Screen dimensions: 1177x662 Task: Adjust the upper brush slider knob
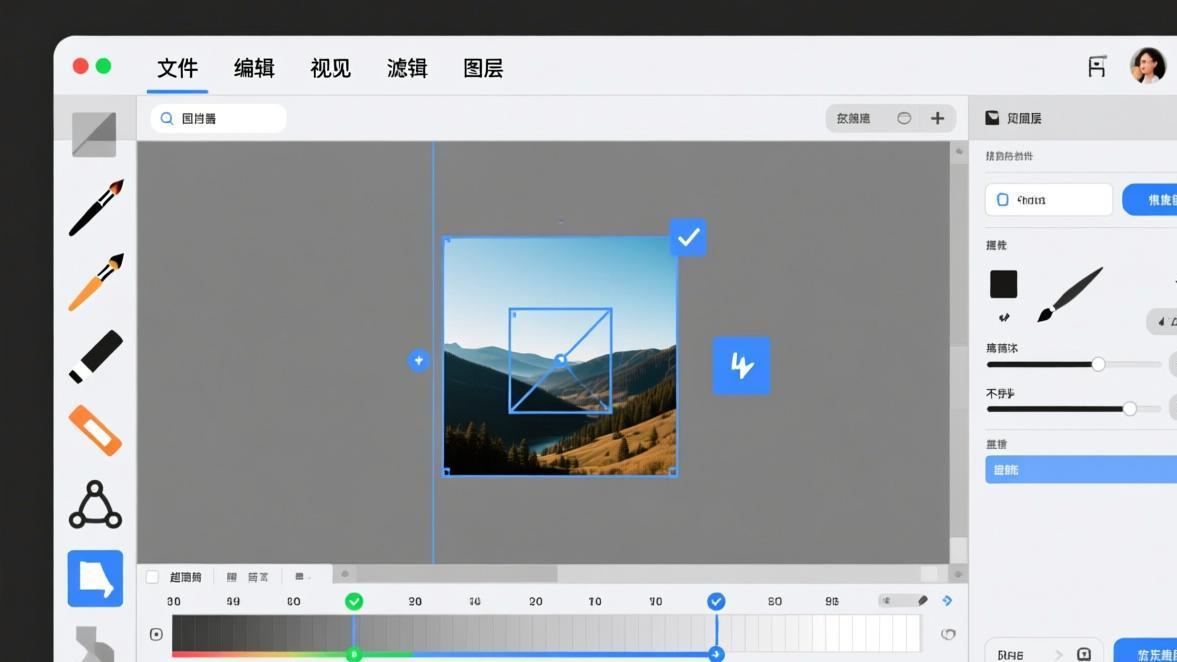[1098, 364]
